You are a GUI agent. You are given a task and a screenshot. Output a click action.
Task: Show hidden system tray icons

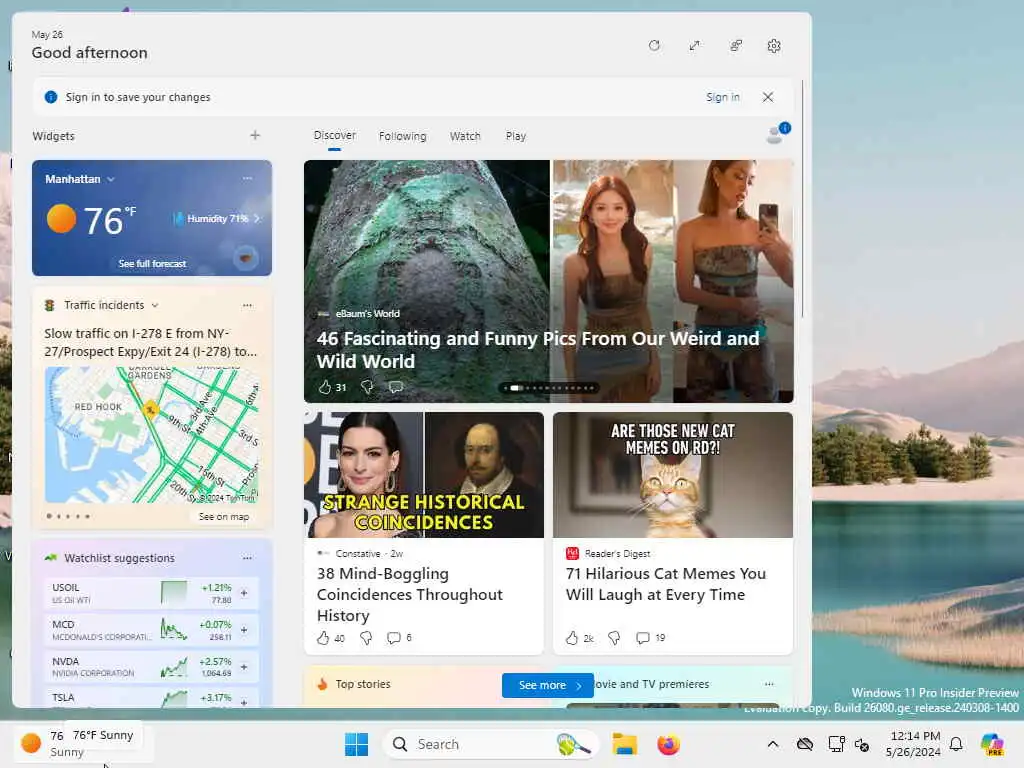[773, 744]
